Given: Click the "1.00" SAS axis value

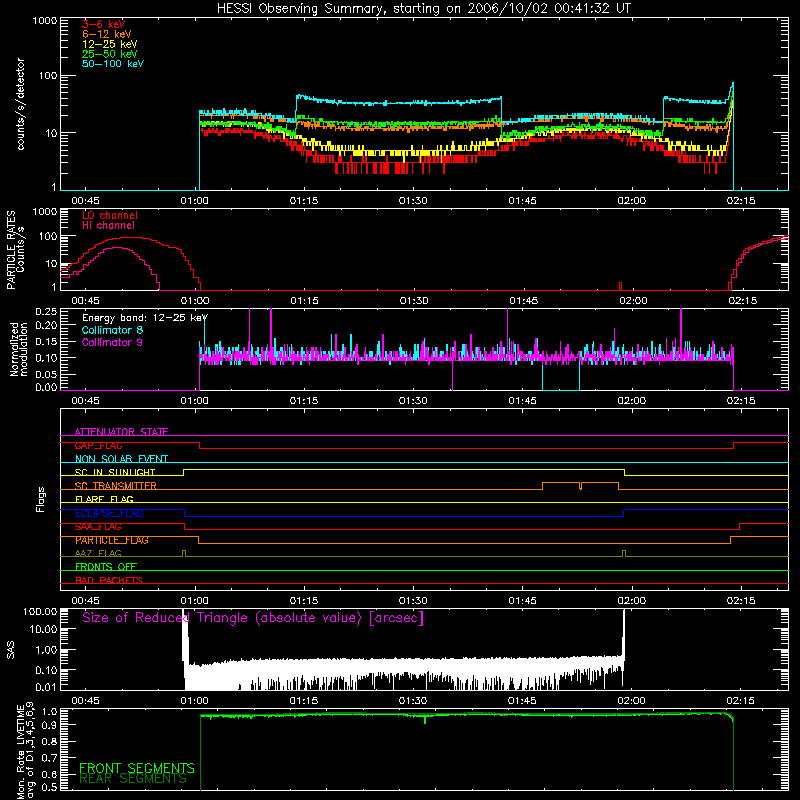Looking at the screenshot, I should point(46,650).
